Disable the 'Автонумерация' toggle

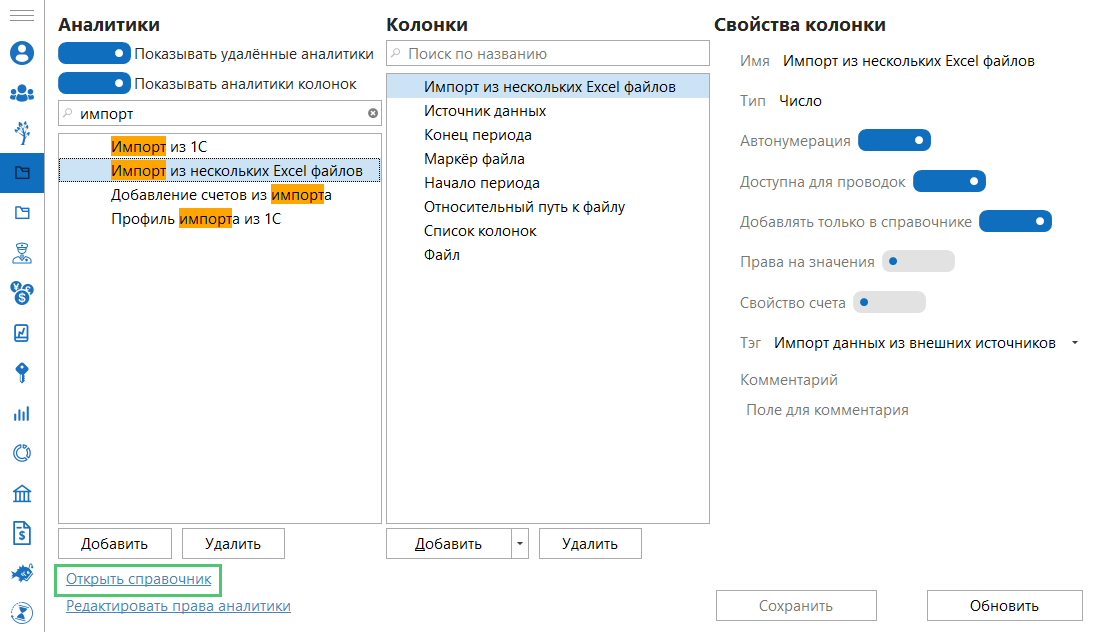tap(894, 141)
